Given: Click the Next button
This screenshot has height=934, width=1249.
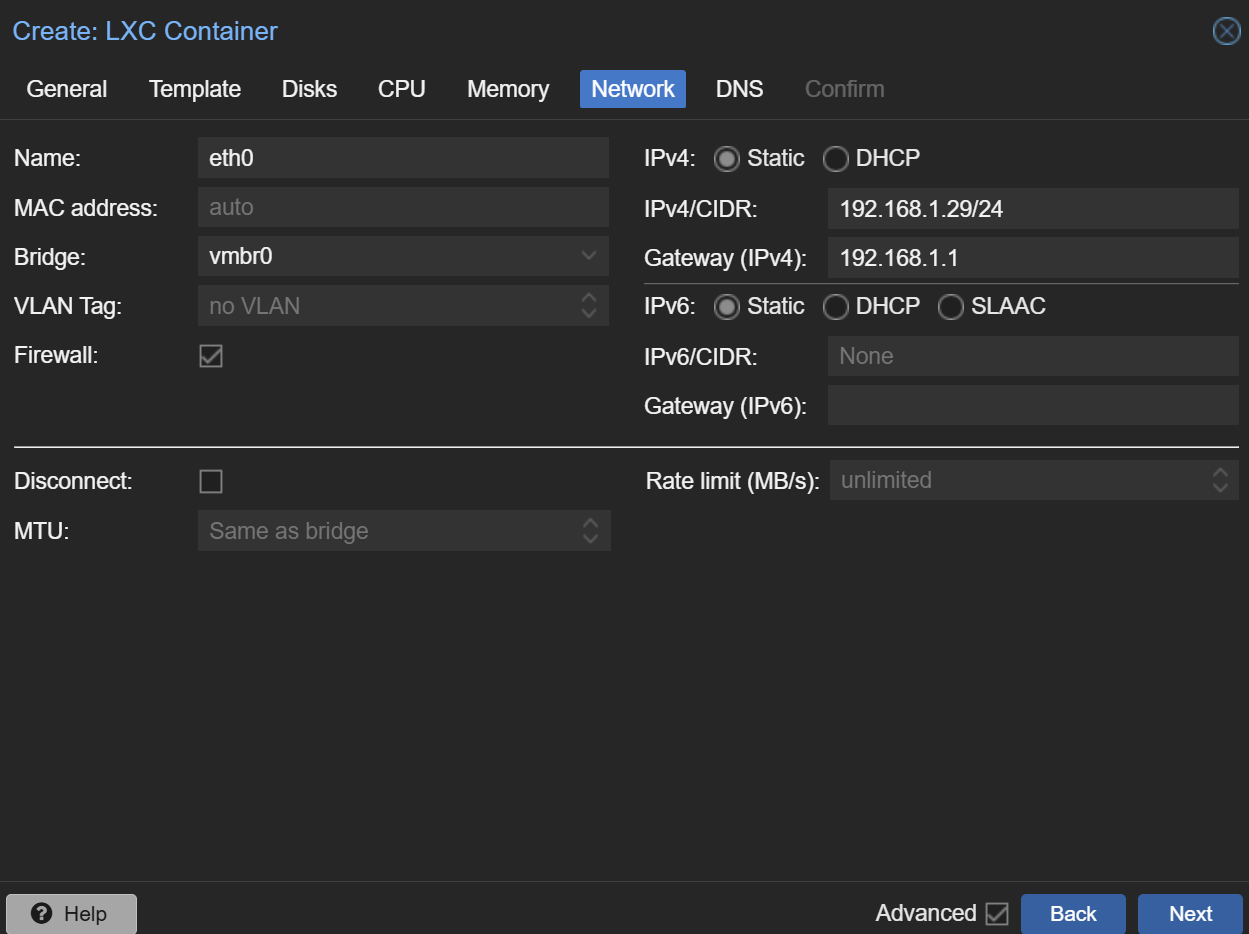Looking at the screenshot, I should coord(1190,914).
